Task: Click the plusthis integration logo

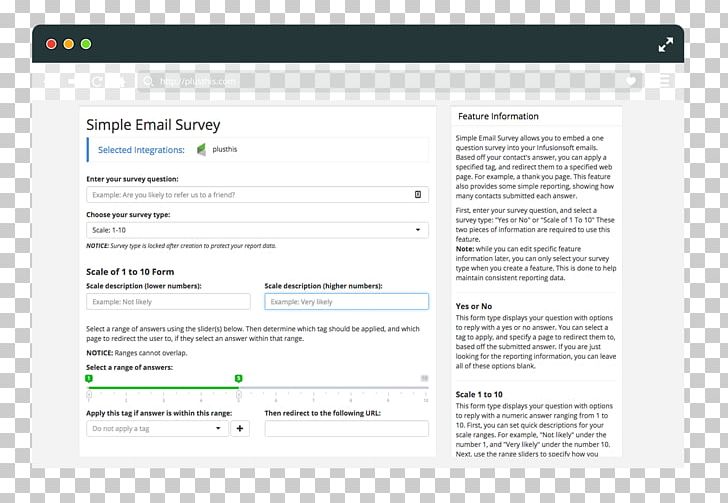Action: tap(201, 150)
